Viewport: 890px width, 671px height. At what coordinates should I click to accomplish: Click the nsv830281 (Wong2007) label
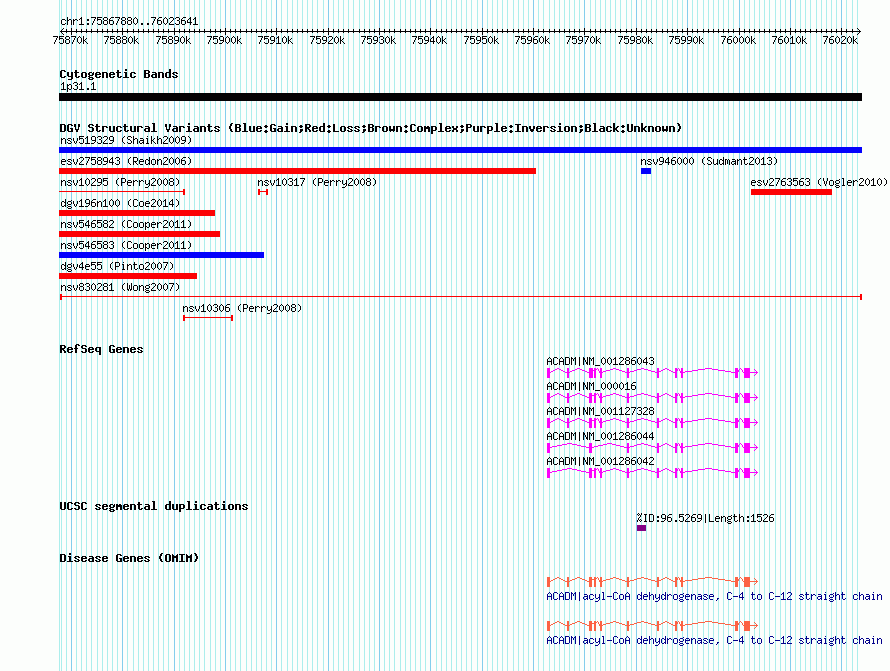pos(120,287)
